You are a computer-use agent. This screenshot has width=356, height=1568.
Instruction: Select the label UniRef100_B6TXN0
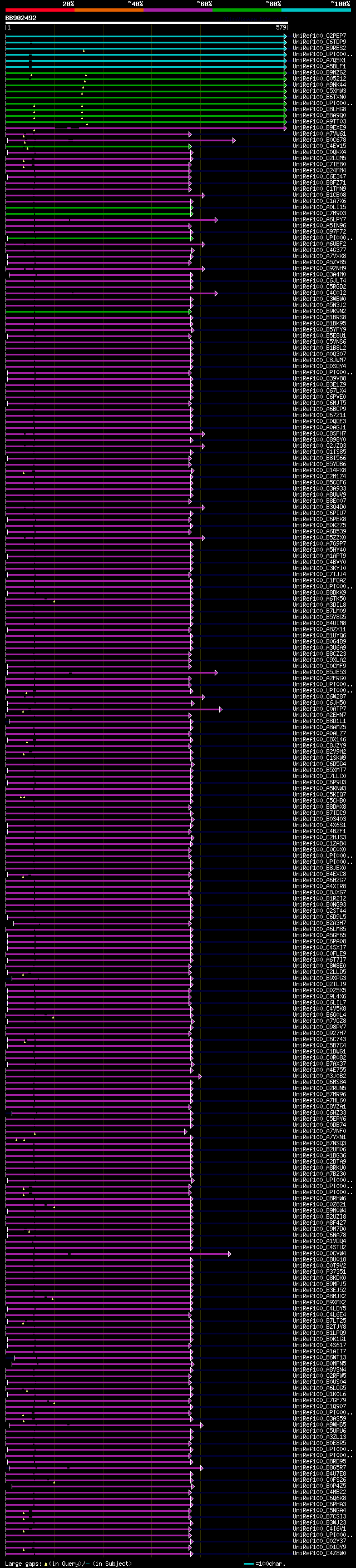click(x=319, y=97)
